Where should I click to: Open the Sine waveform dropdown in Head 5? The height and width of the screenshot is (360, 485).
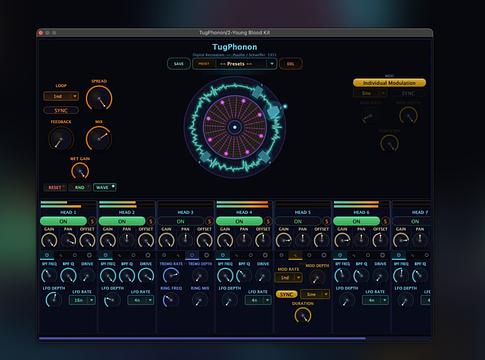click(315, 294)
